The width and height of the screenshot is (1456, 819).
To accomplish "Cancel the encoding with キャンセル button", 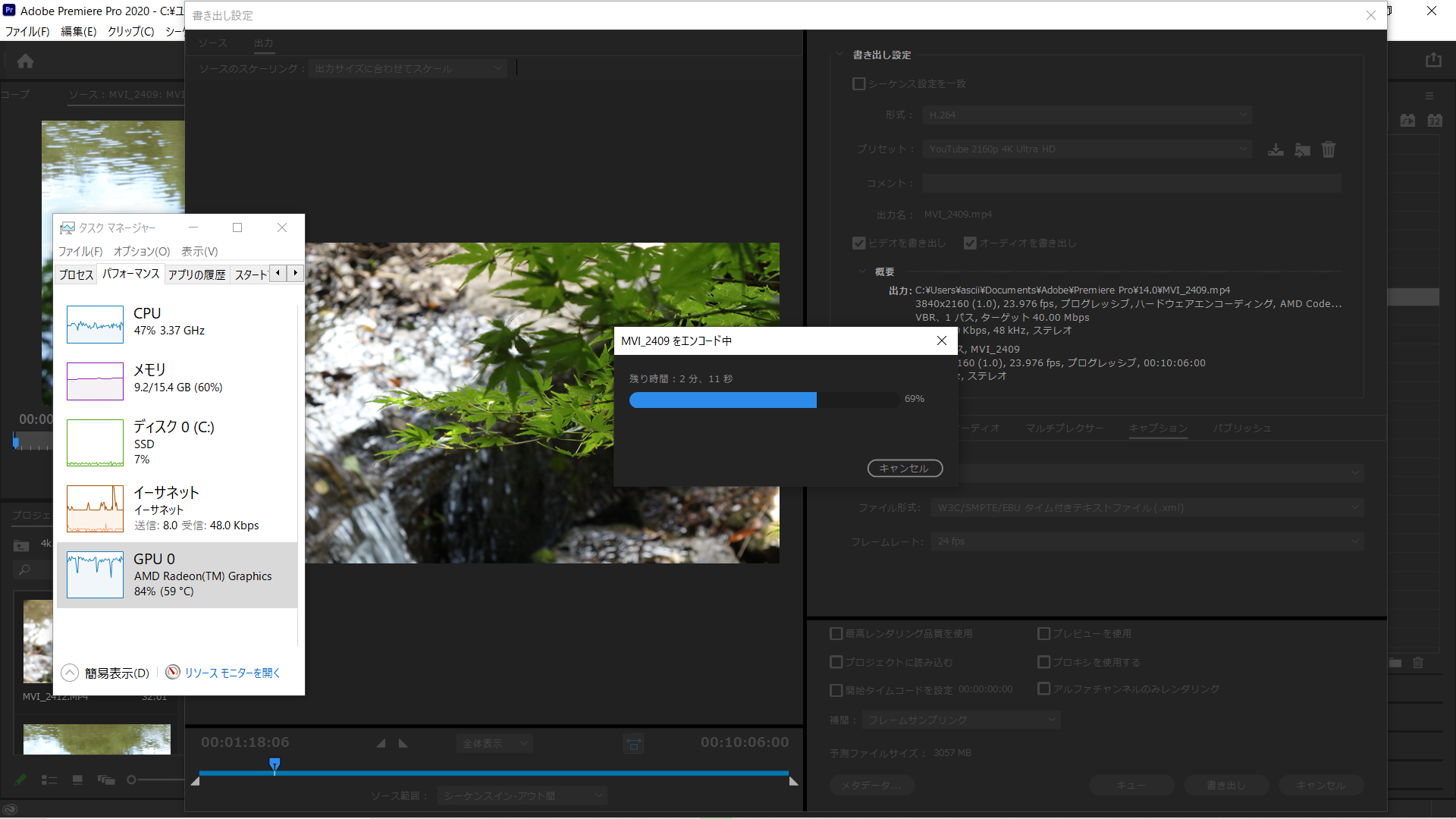I will click(x=905, y=469).
